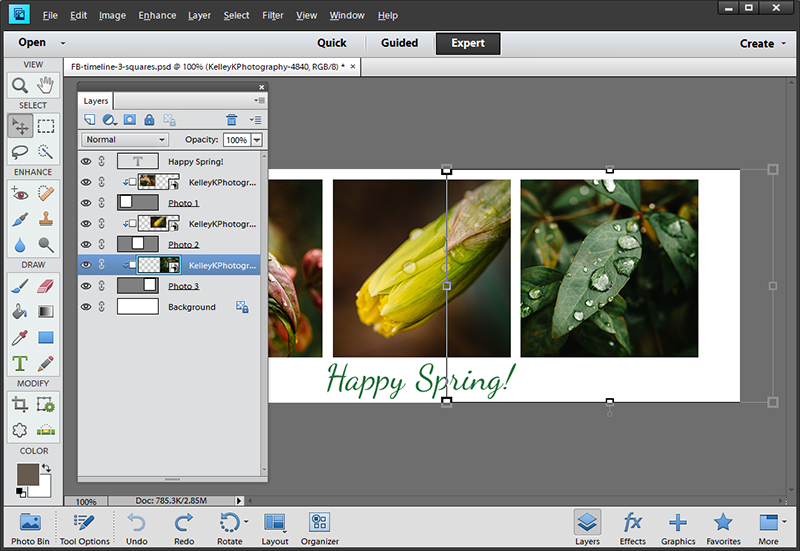
Task: Select the Clone Stamp tool
Action: [x=46, y=219]
